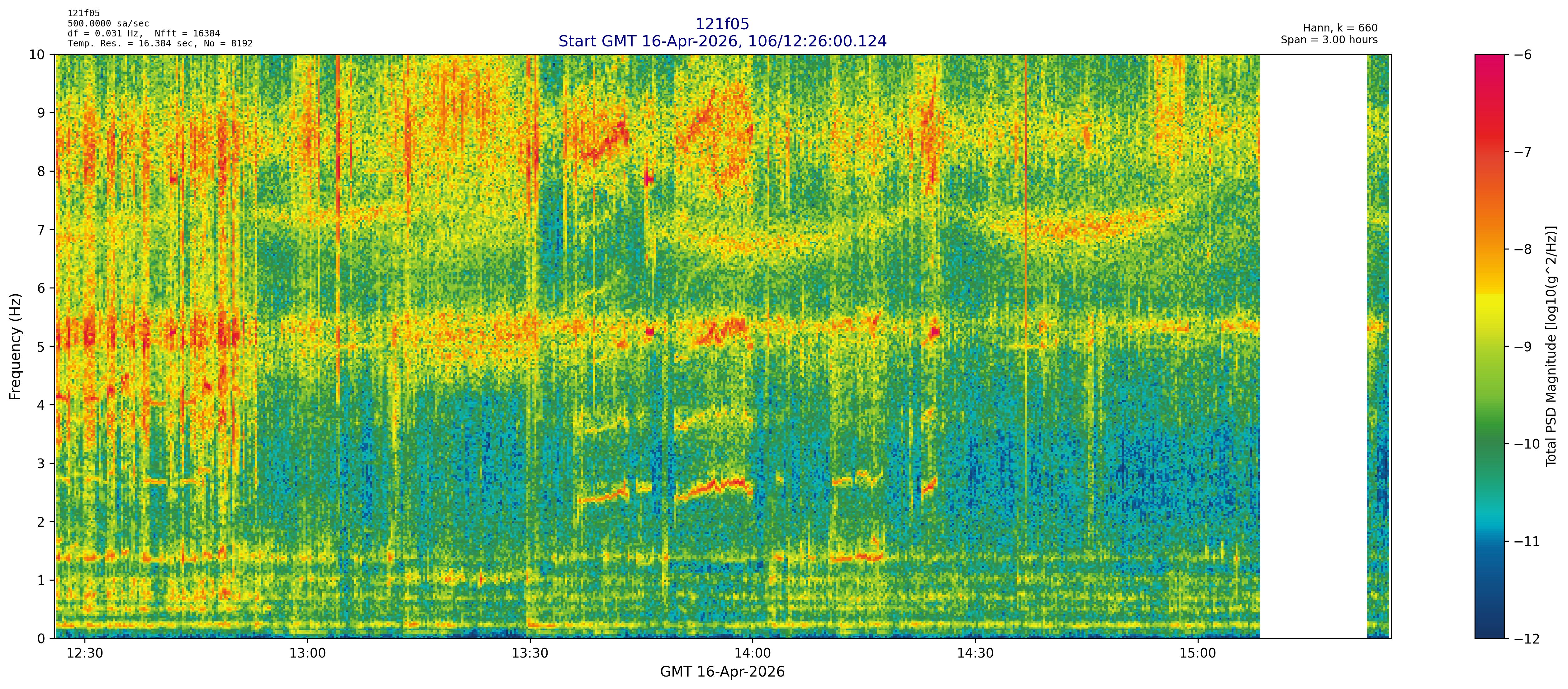Click the 'Span = 3.00 hours' annotation
Image resolution: width=1568 pixels, height=689 pixels.
coord(1329,40)
